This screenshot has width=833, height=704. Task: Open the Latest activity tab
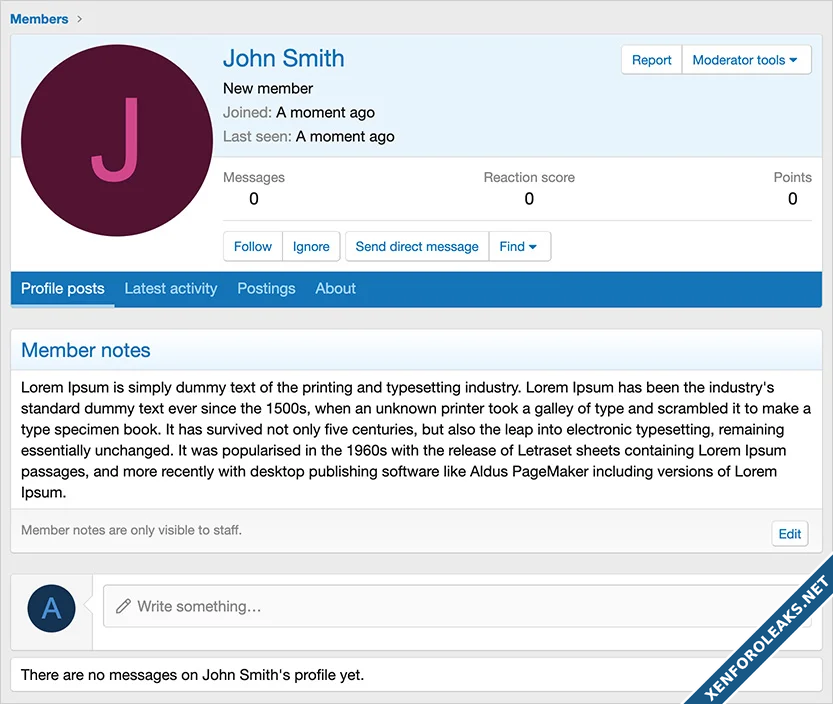coord(170,288)
